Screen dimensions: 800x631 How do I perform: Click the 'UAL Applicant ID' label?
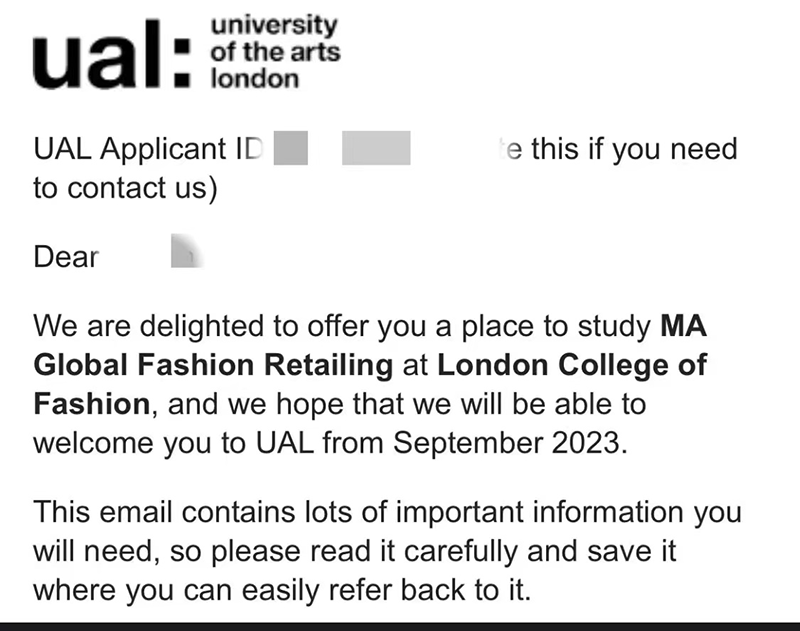[x=146, y=150]
